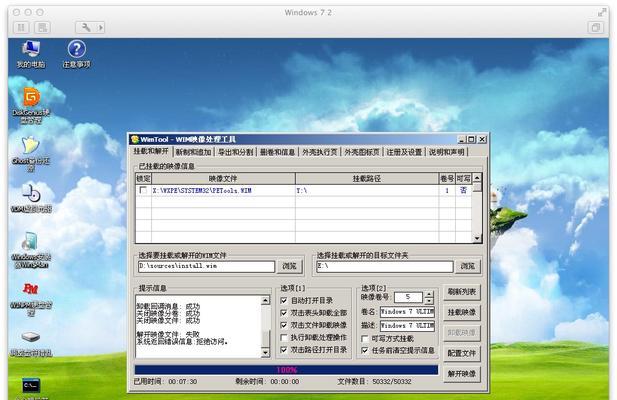
Task: Open the 删卷和信息 tab
Action: [x=277, y=152]
